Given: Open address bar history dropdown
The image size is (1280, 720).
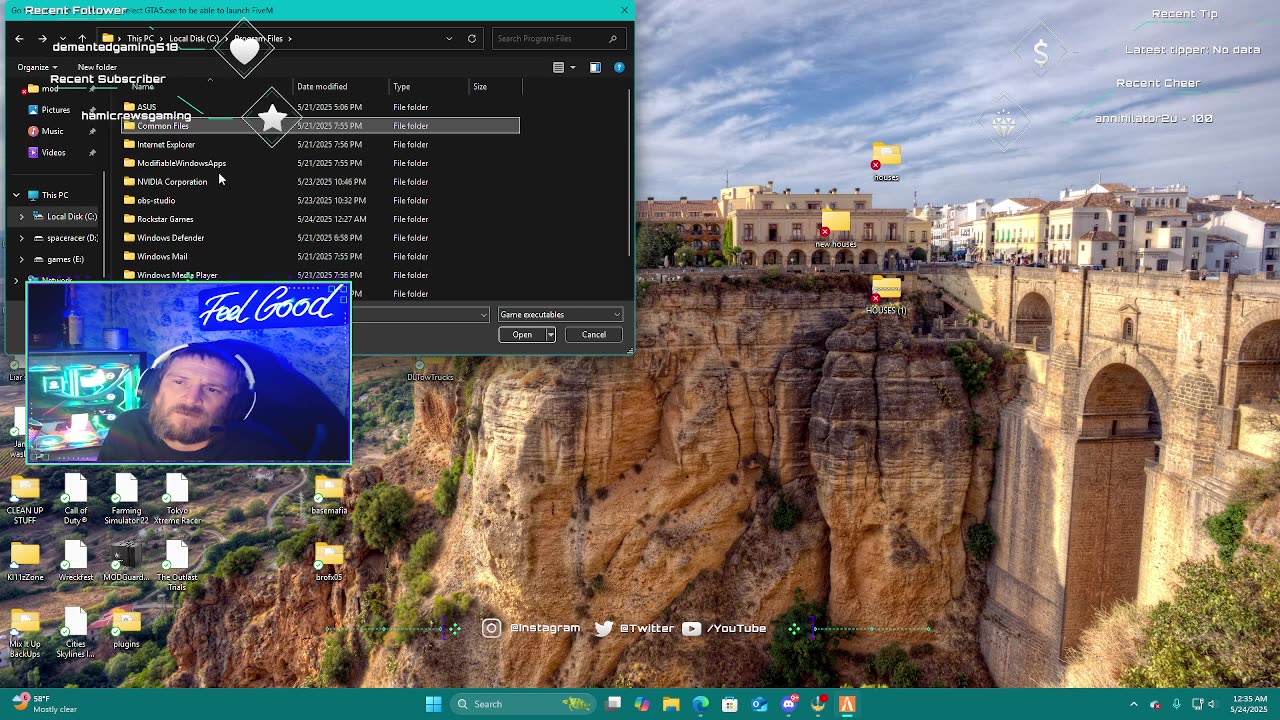Looking at the screenshot, I should point(449,39).
